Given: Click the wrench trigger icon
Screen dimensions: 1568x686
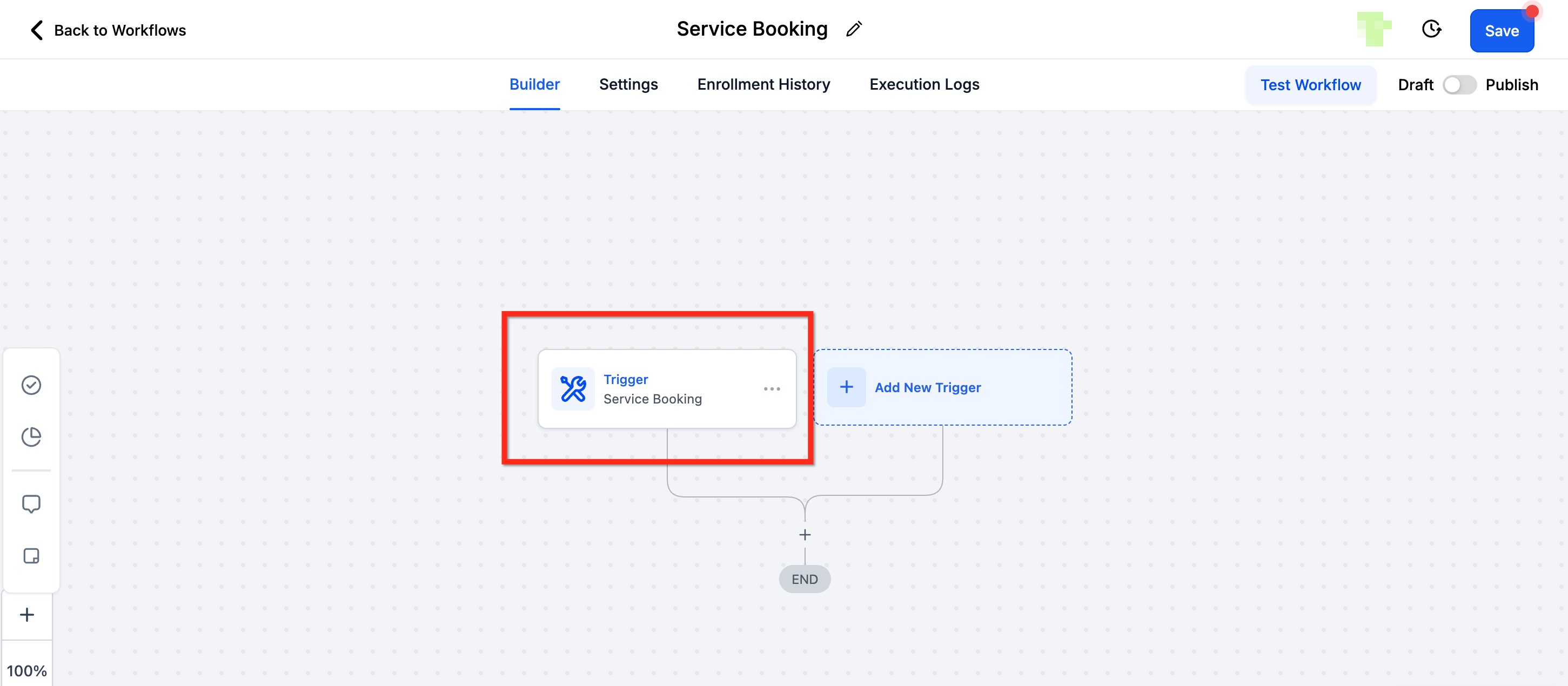Looking at the screenshot, I should pos(573,388).
